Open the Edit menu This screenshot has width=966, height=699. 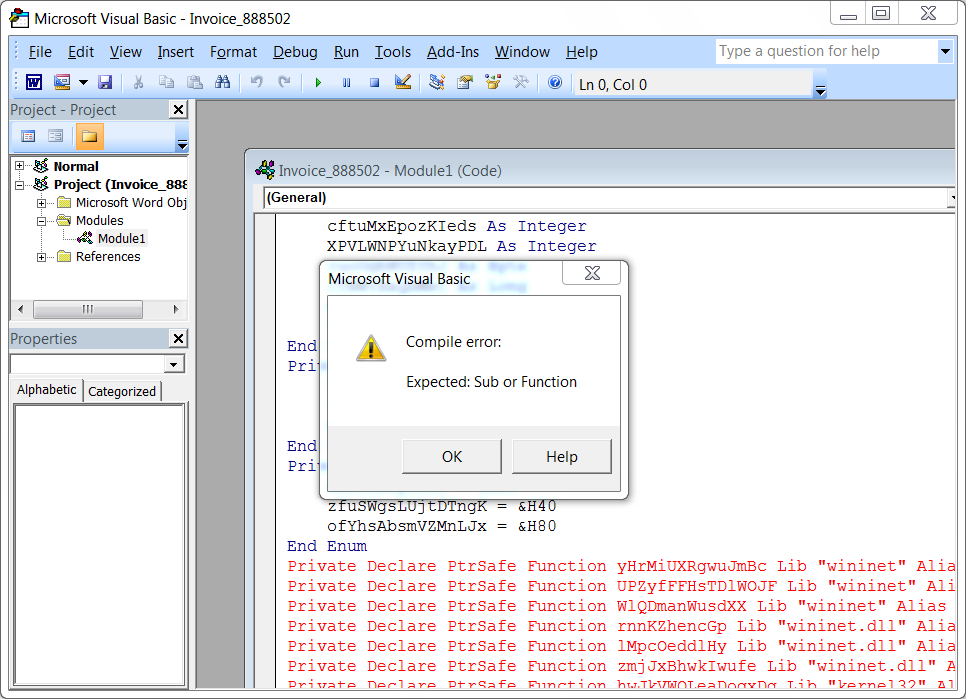[x=81, y=52]
